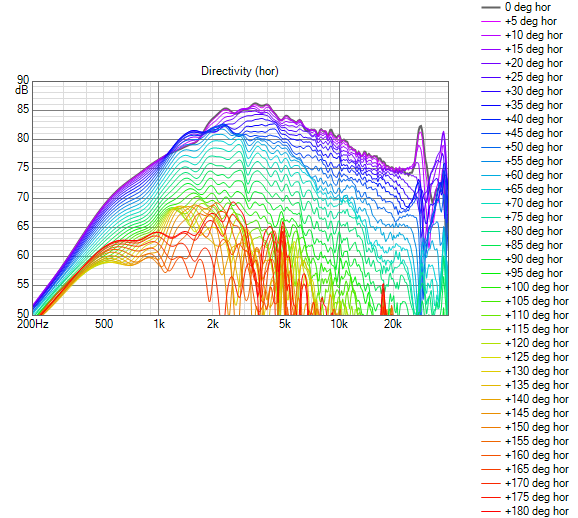Click '+25 deg hor' in the legend
Image resolution: width=578 pixels, height=518 pixels.
pos(533,77)
